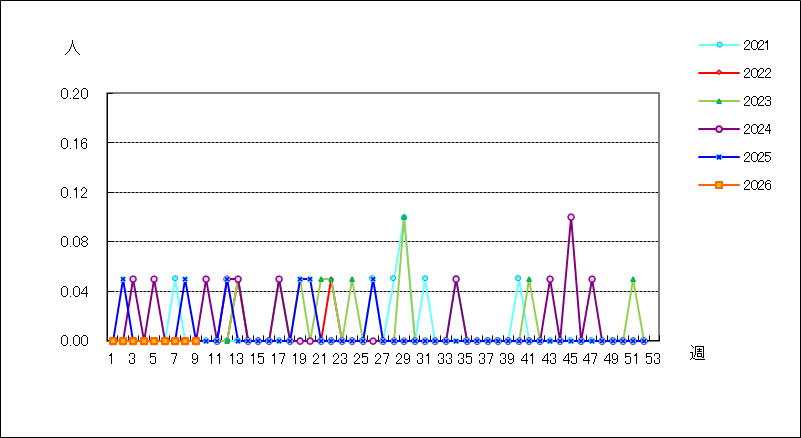Click the orange 2026 marker at week 1
The height and width of the screenshot is (438, 801).
[x=112, y=341]
